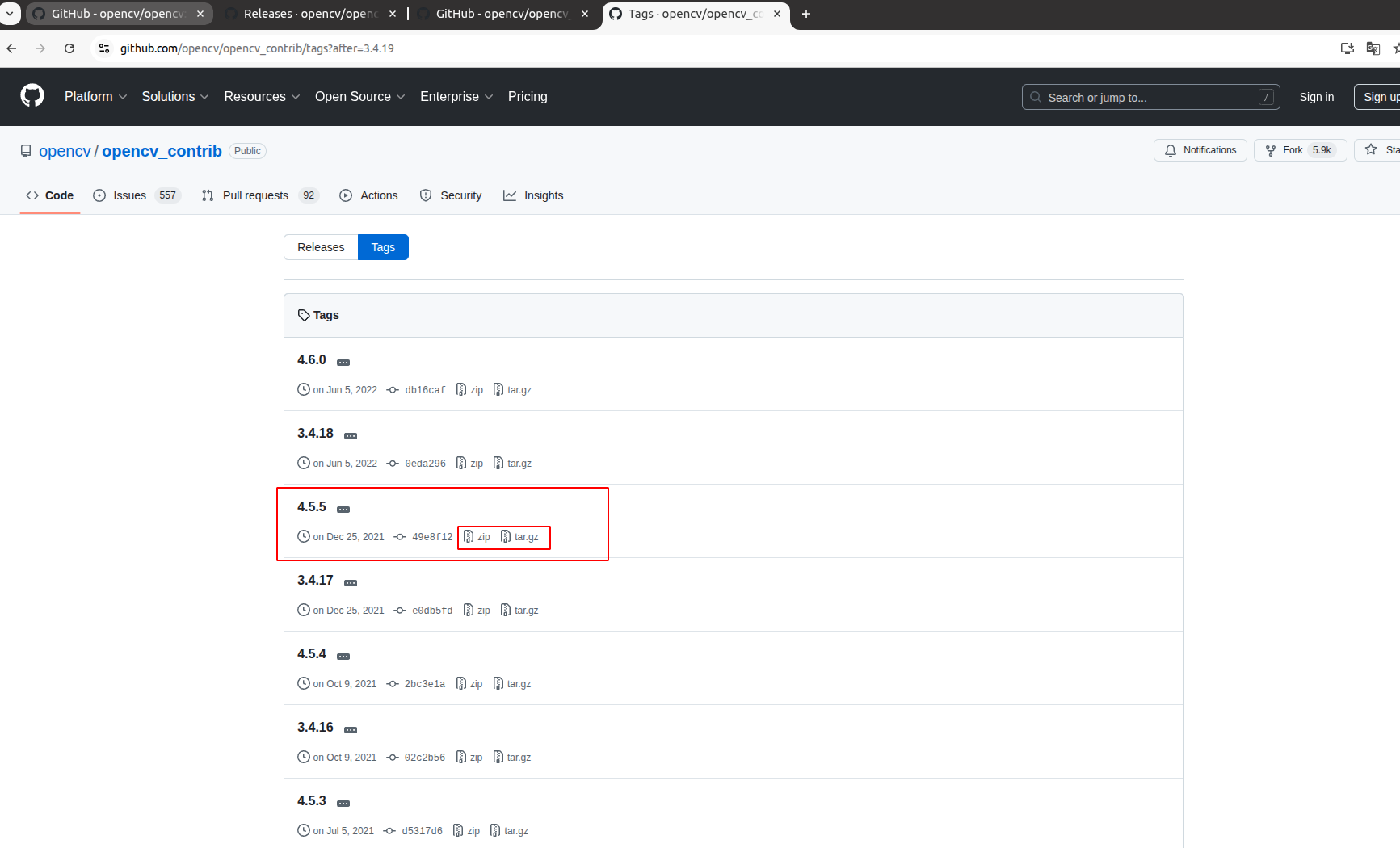The height and width of the screenshot is (848, 1400).
Task: Open commit 49e8f12
Action: 432,537
